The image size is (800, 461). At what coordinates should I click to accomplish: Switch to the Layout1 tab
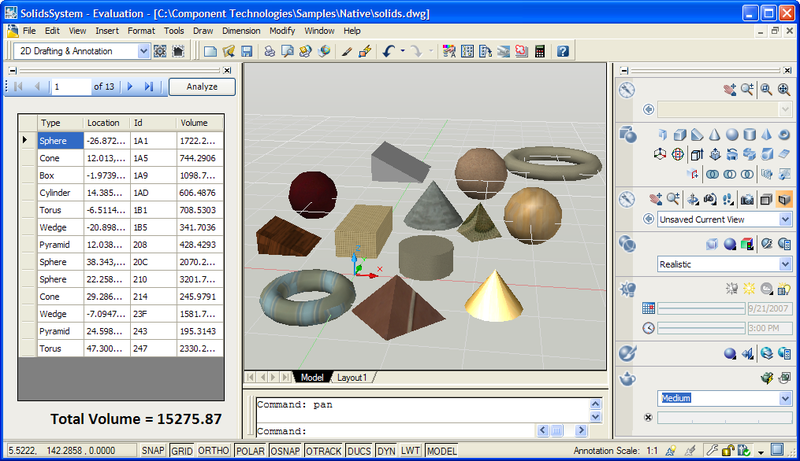pos(352,377)
